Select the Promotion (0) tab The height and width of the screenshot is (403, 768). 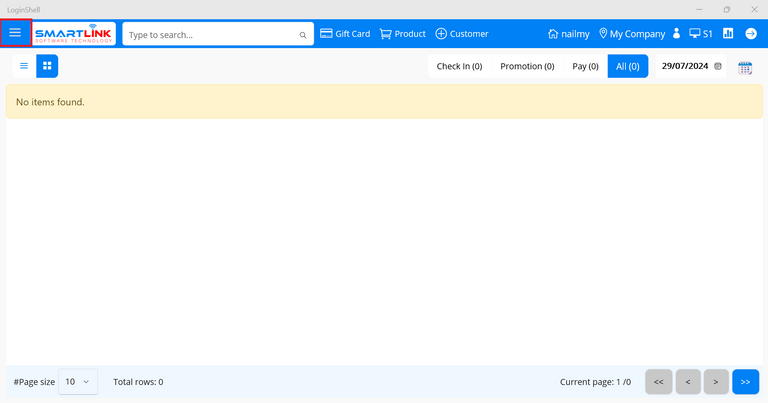point(527,67)
